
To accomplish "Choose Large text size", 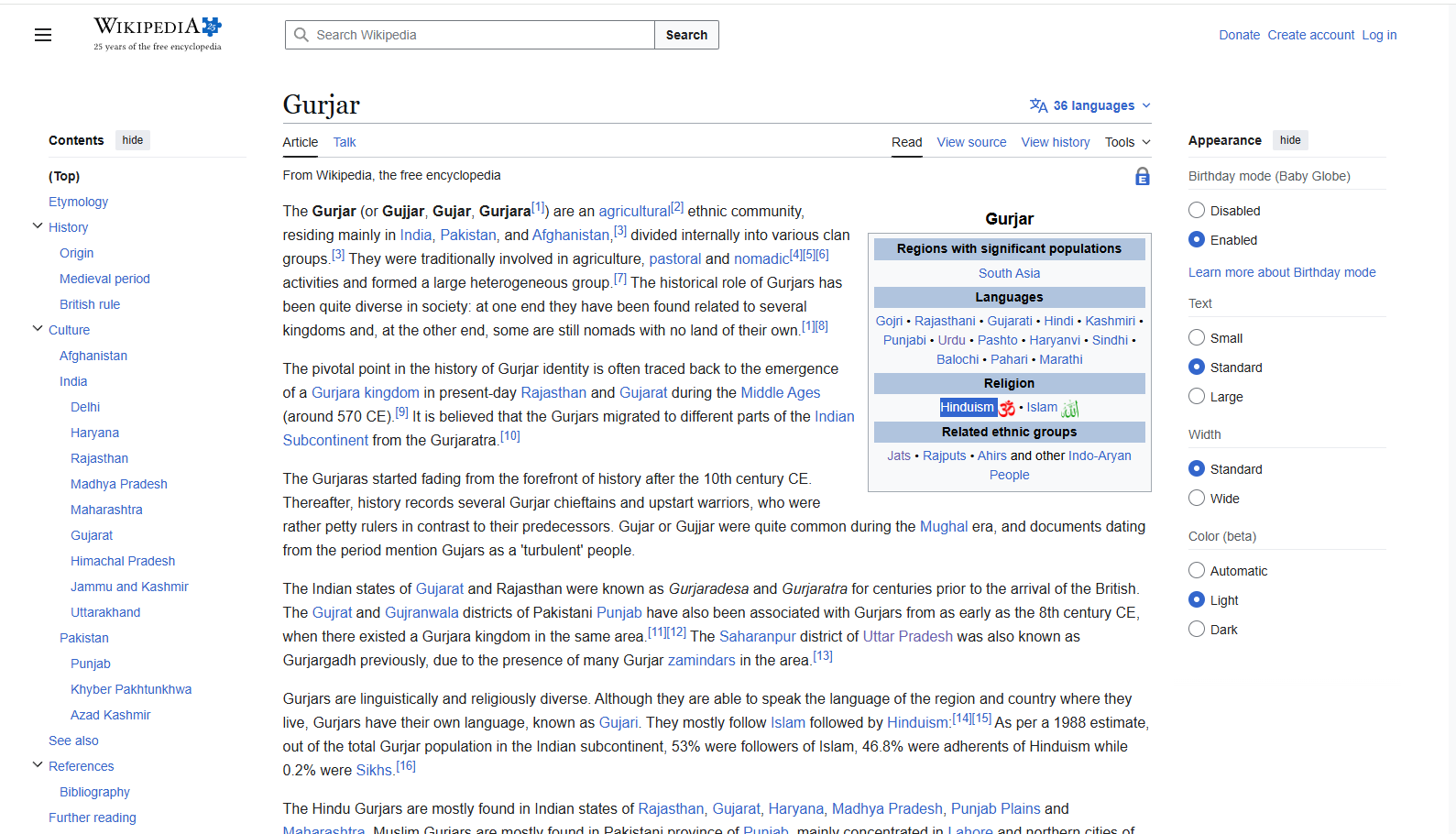I will coord(1197,396).
